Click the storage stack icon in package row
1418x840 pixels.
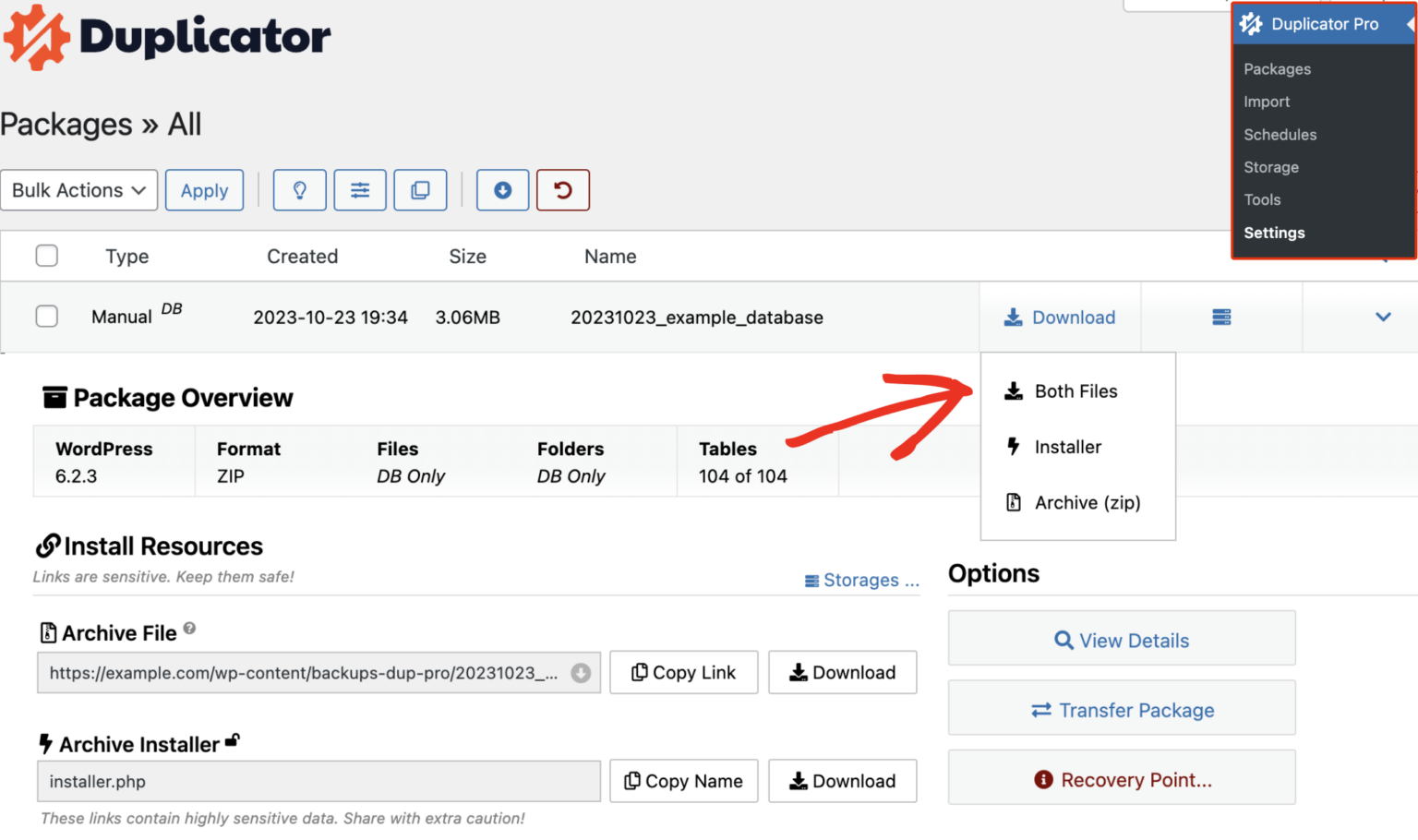[1221, 318]
